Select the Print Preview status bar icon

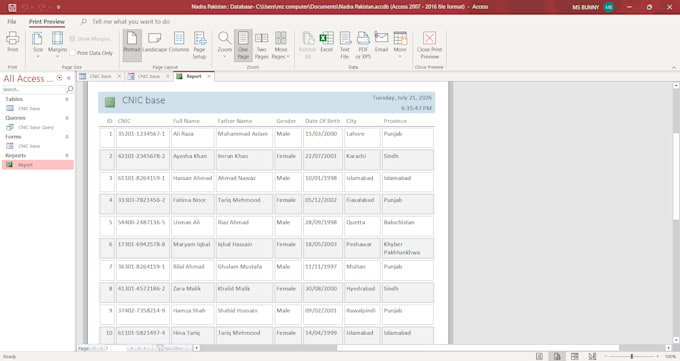pyautogui.click(x=557, y=356)
